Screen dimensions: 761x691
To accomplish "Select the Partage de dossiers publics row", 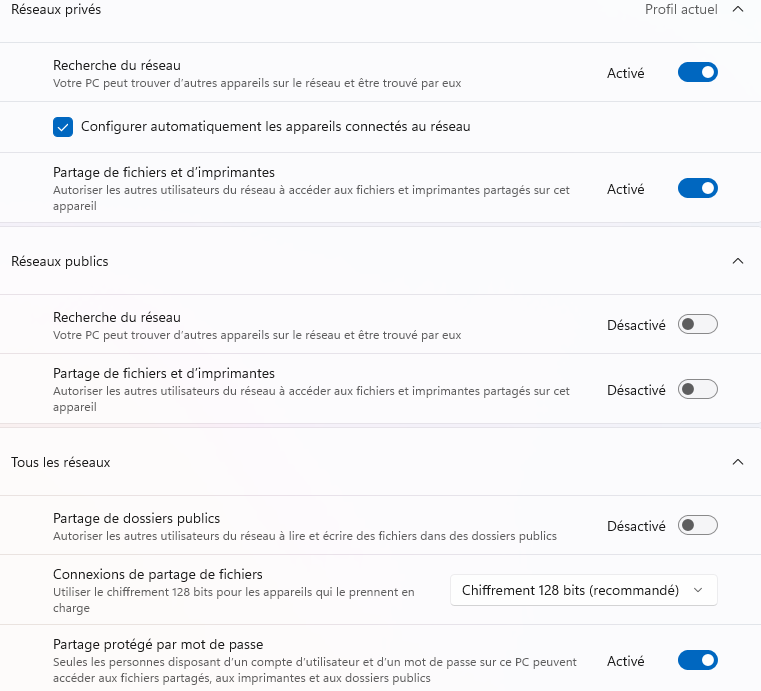I will click(x=380, y=526).
